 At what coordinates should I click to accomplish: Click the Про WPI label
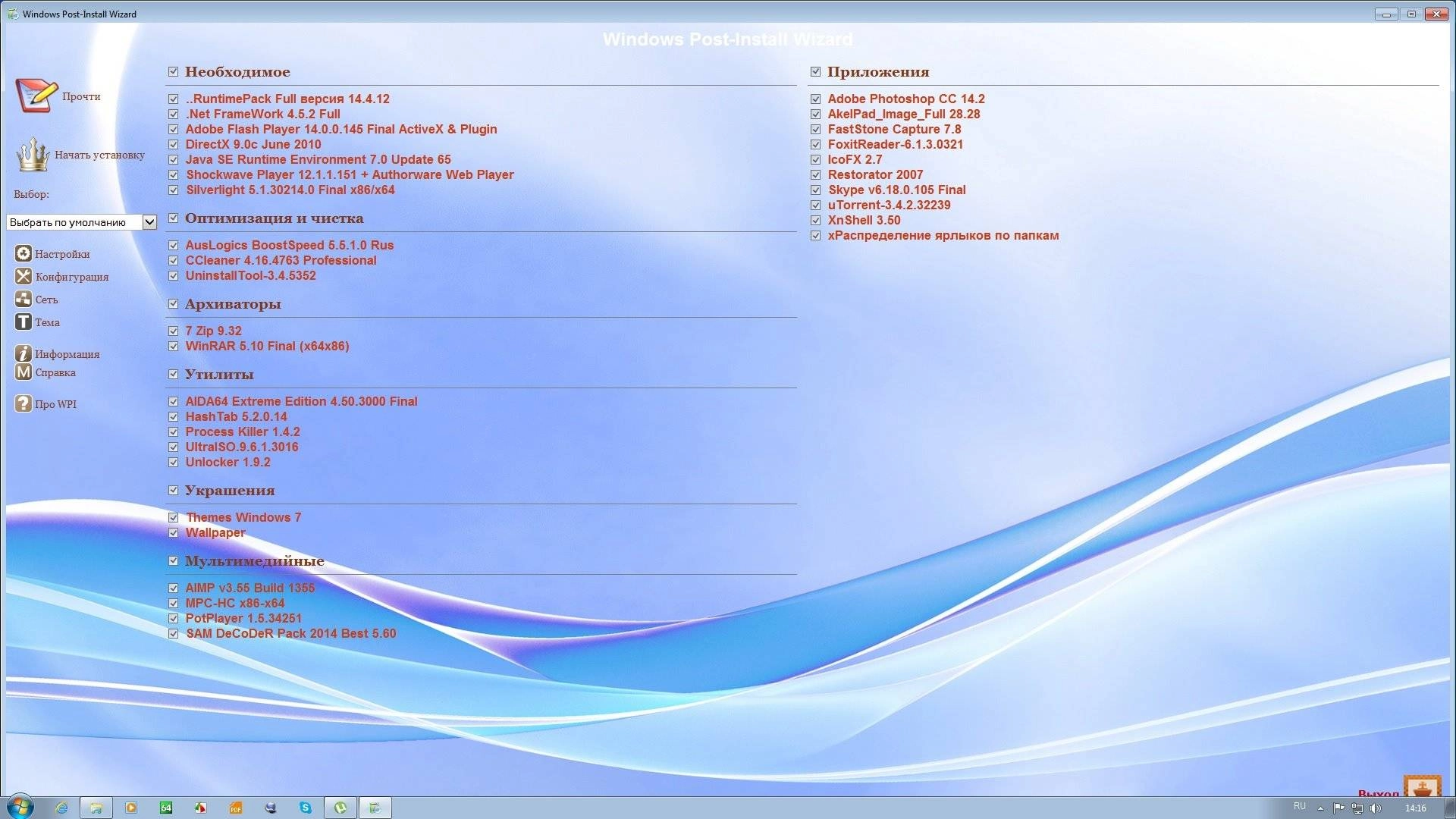[x=55, y=404]
